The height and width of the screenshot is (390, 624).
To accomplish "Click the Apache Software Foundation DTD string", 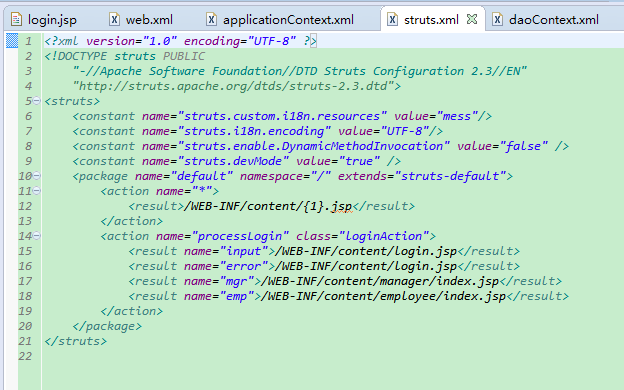I will click(x=300, y=71).
